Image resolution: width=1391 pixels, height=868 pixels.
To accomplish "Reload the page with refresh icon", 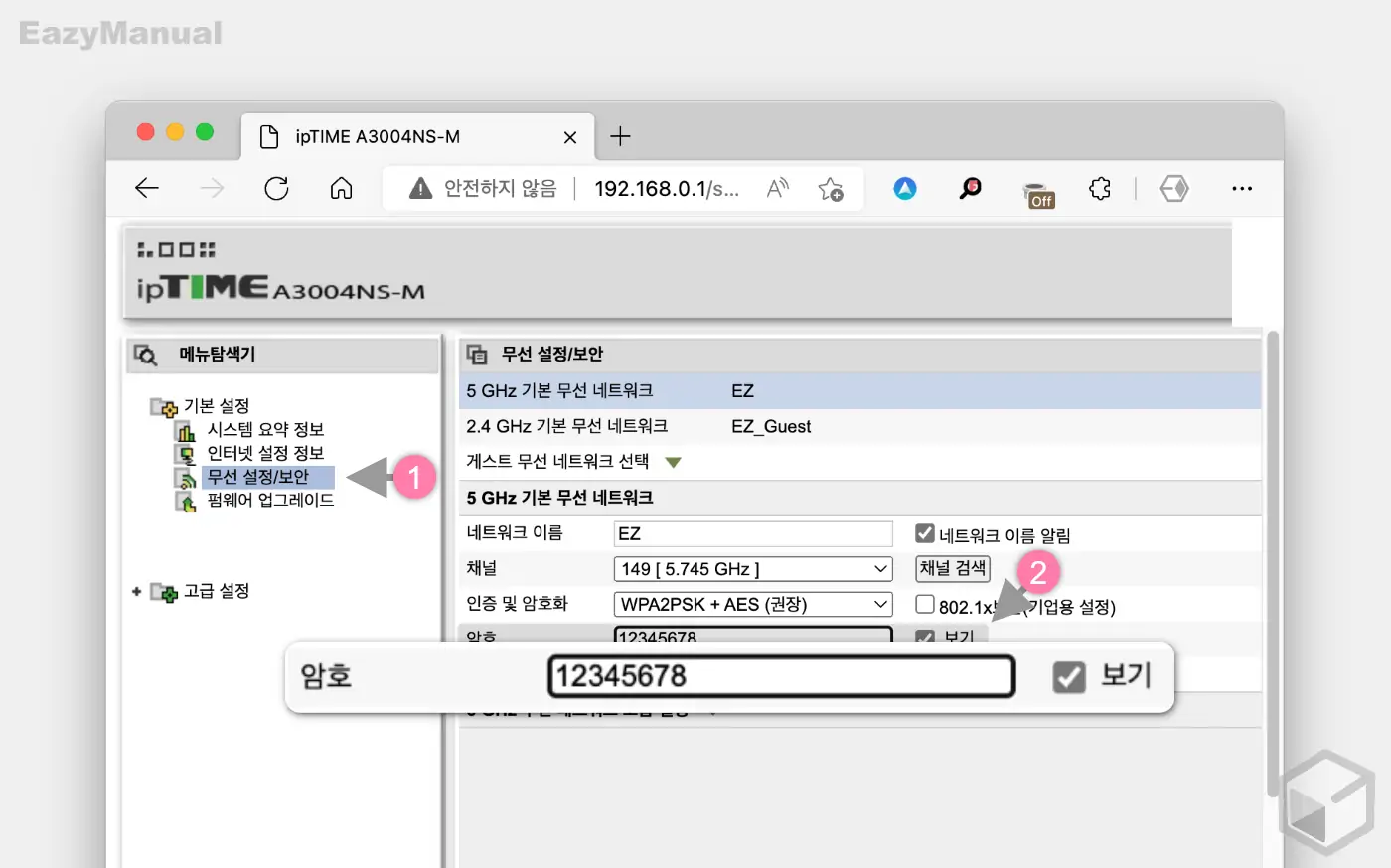I will click(276, 188).
